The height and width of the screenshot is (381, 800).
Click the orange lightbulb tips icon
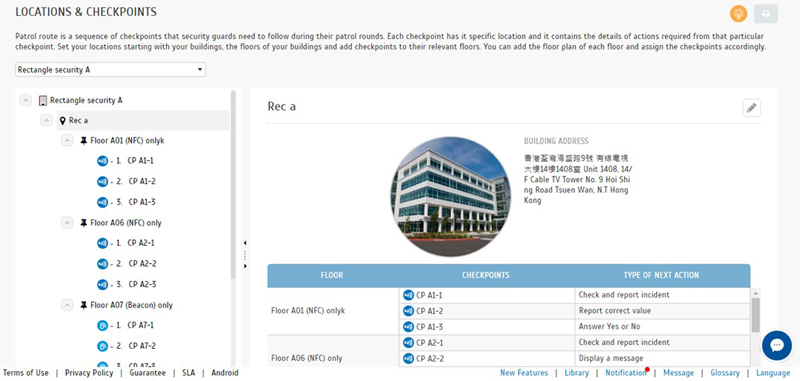tap(738, 14)
